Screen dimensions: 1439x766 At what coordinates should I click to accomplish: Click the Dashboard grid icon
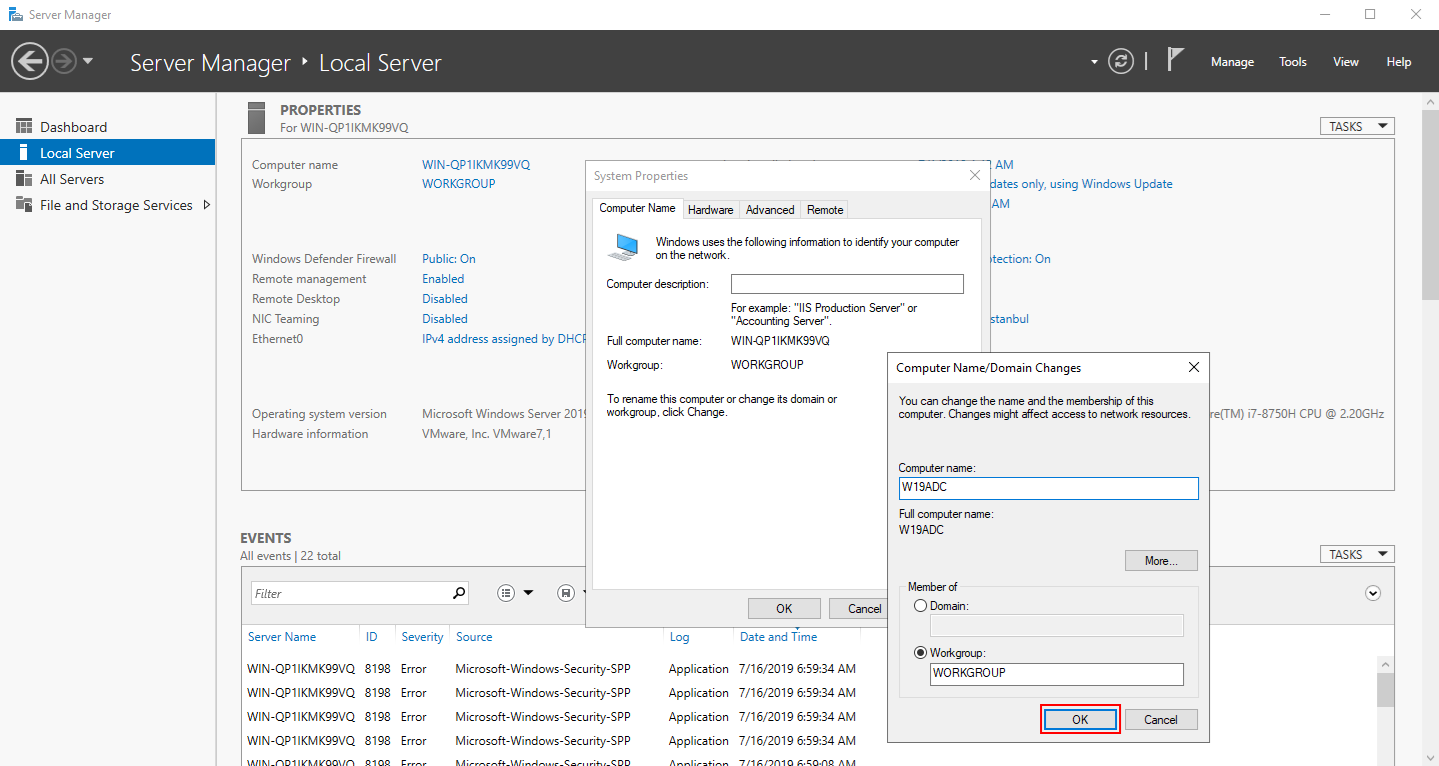click(24, 126)
